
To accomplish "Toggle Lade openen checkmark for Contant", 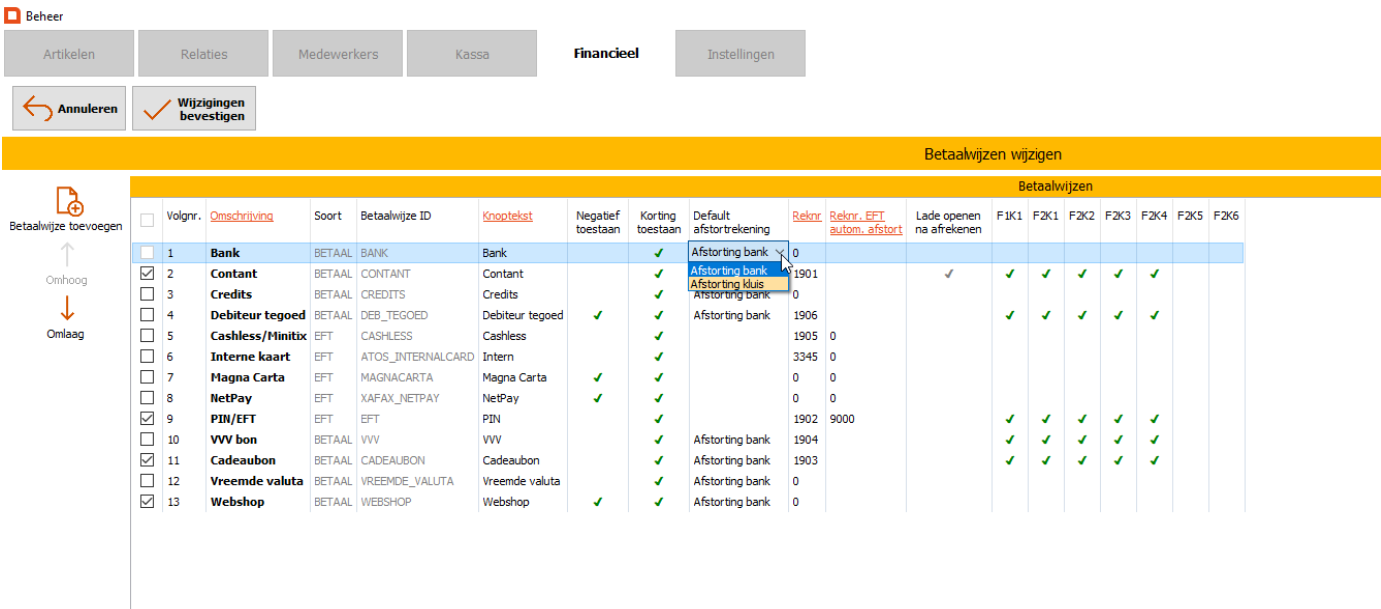I will tap(948, 274).
